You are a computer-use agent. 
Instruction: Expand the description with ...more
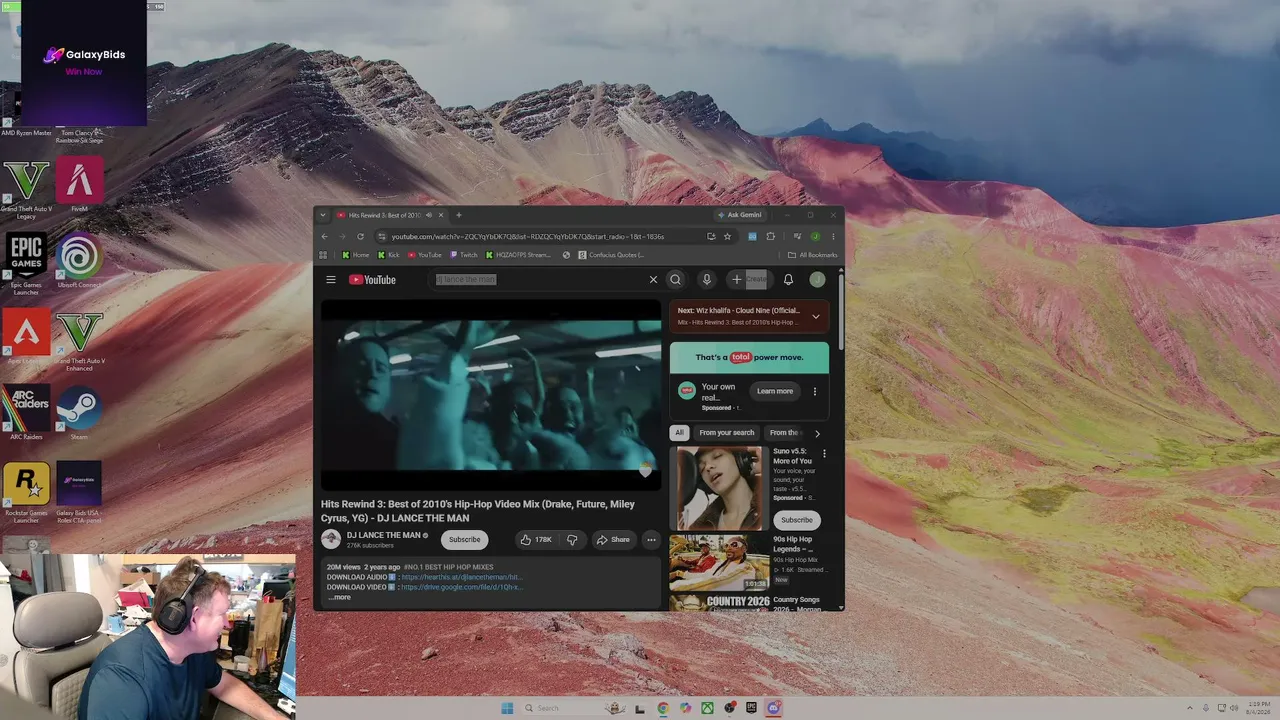(x=340, y=597)
